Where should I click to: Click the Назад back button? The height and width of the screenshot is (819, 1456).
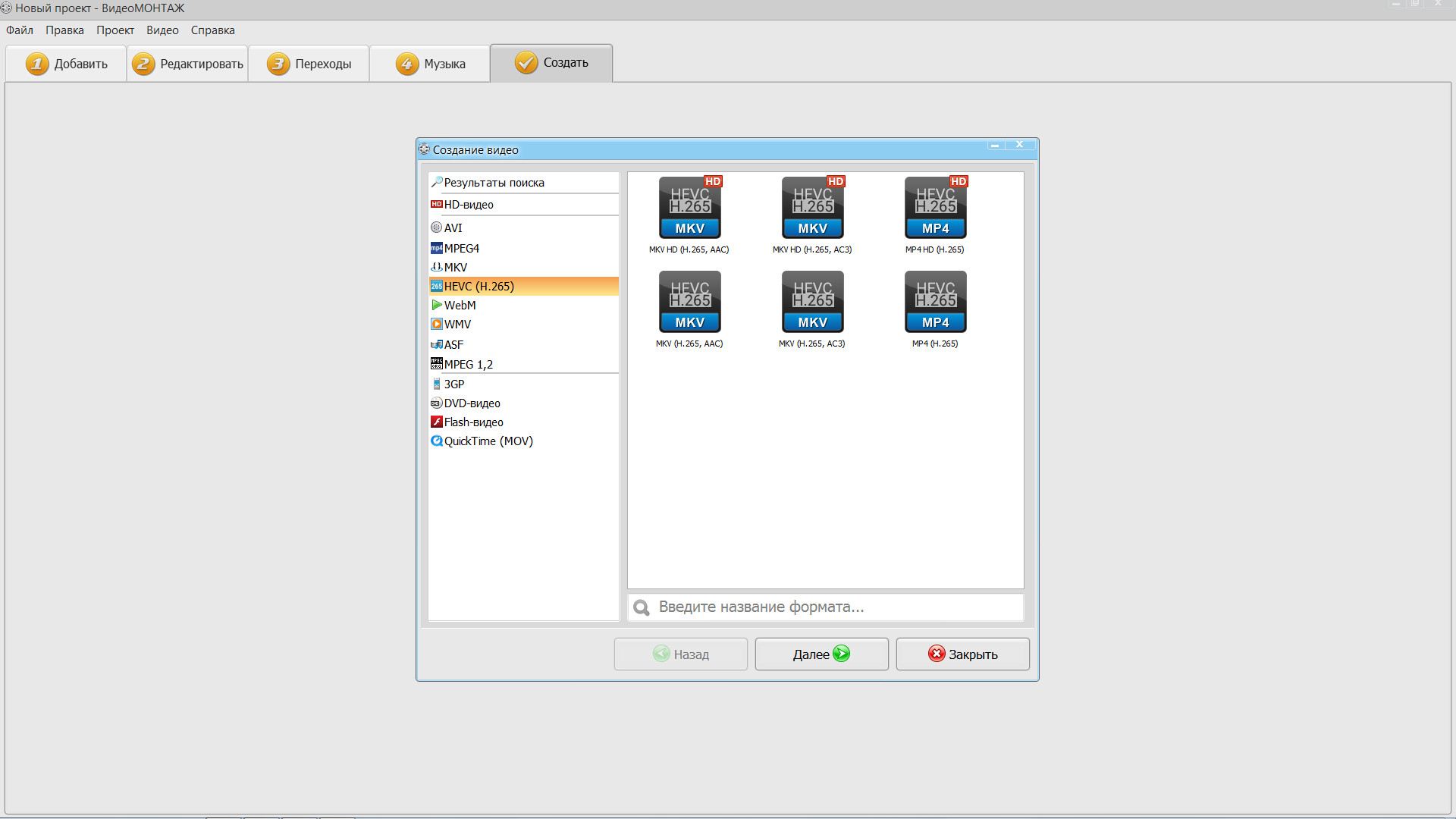coord(681,654)
